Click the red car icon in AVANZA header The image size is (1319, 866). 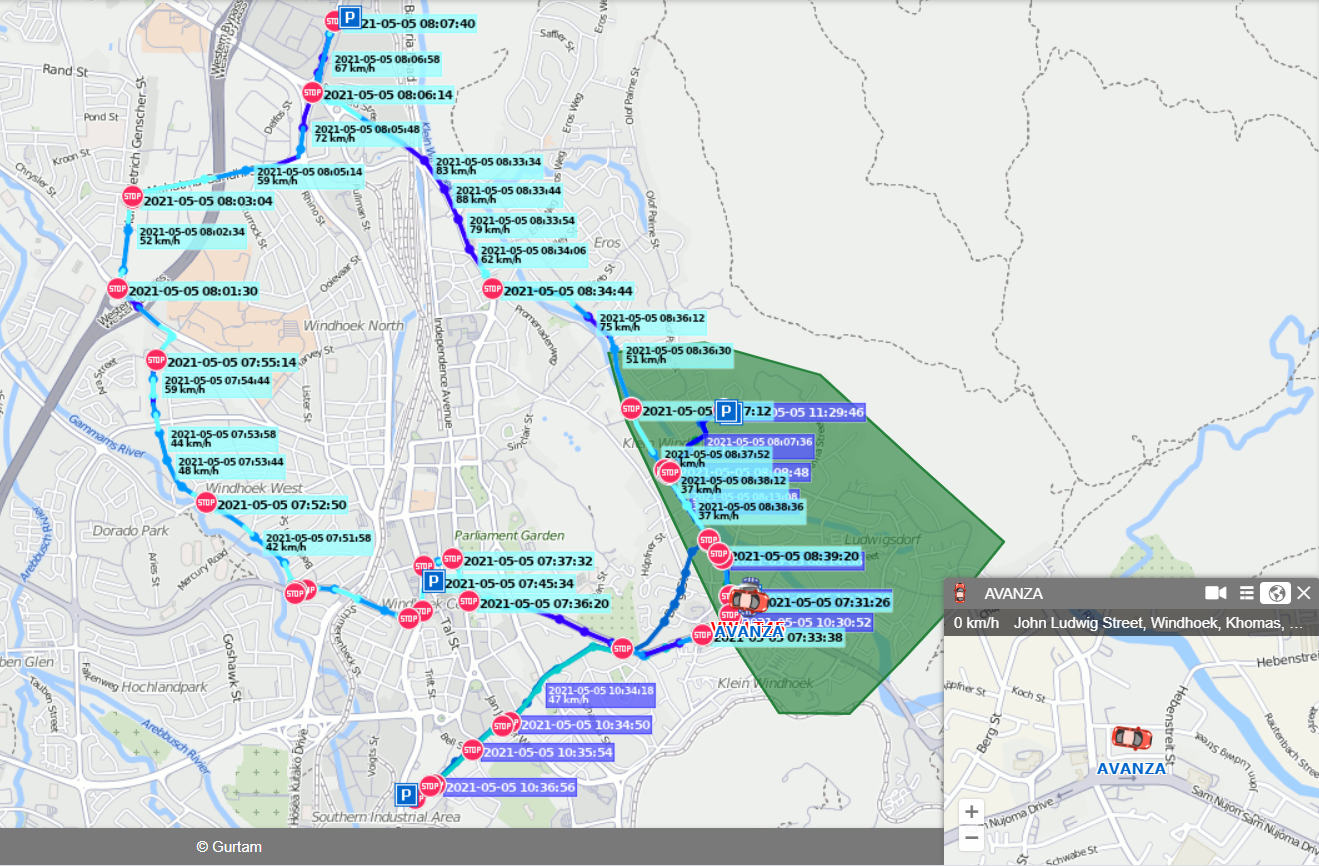click(960, 593)
